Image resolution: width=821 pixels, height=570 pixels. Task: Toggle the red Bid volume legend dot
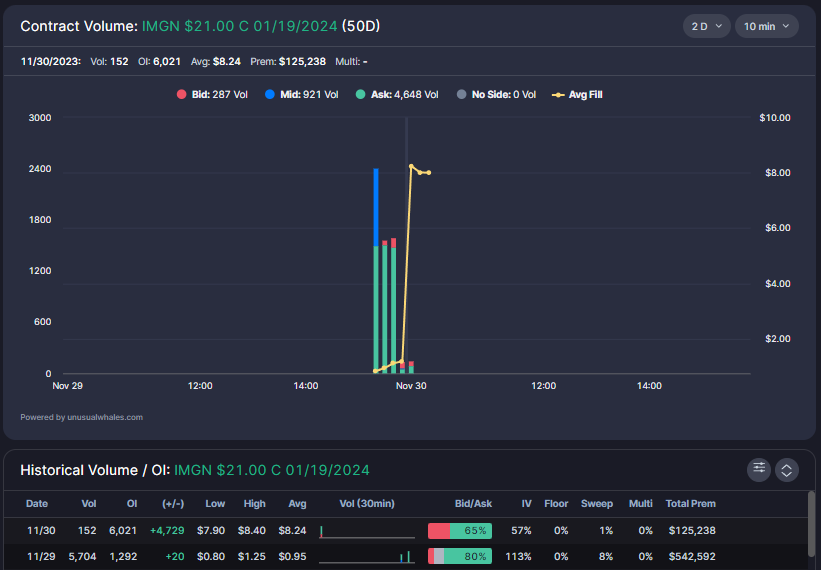(182, 95)
